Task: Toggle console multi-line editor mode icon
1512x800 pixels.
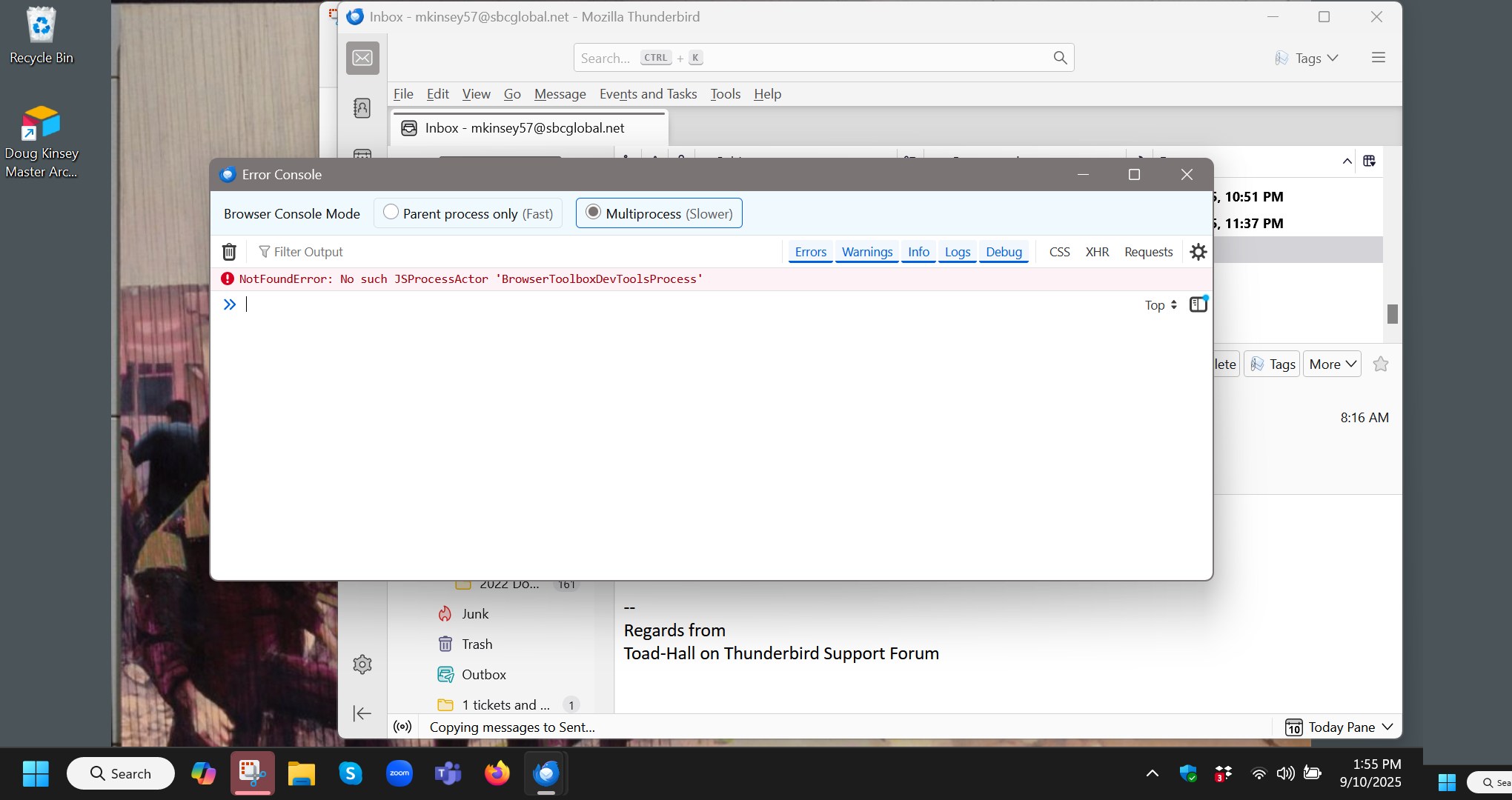Action: (x=1198, y=304)
